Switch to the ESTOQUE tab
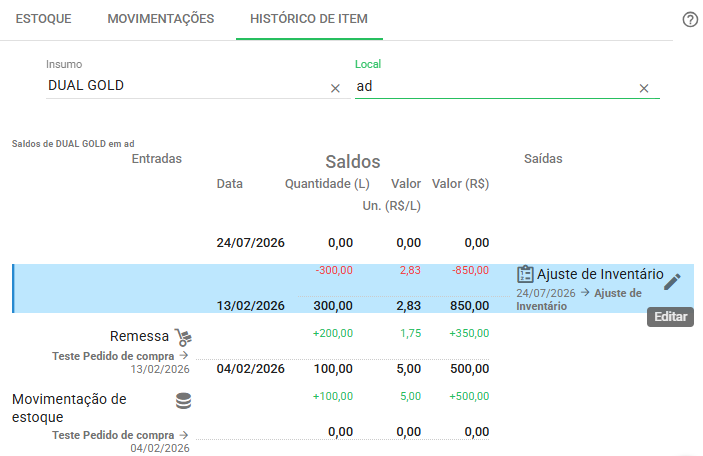Image resolution: width=703 pixels, height=456 pixels. (x=43, y=19)
